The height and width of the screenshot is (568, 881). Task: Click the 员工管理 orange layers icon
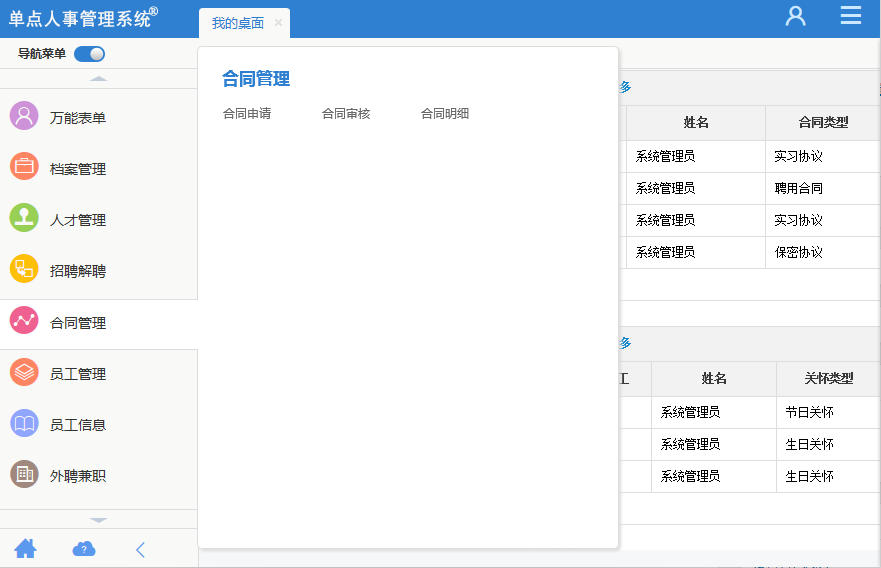[x=24, y=372]
